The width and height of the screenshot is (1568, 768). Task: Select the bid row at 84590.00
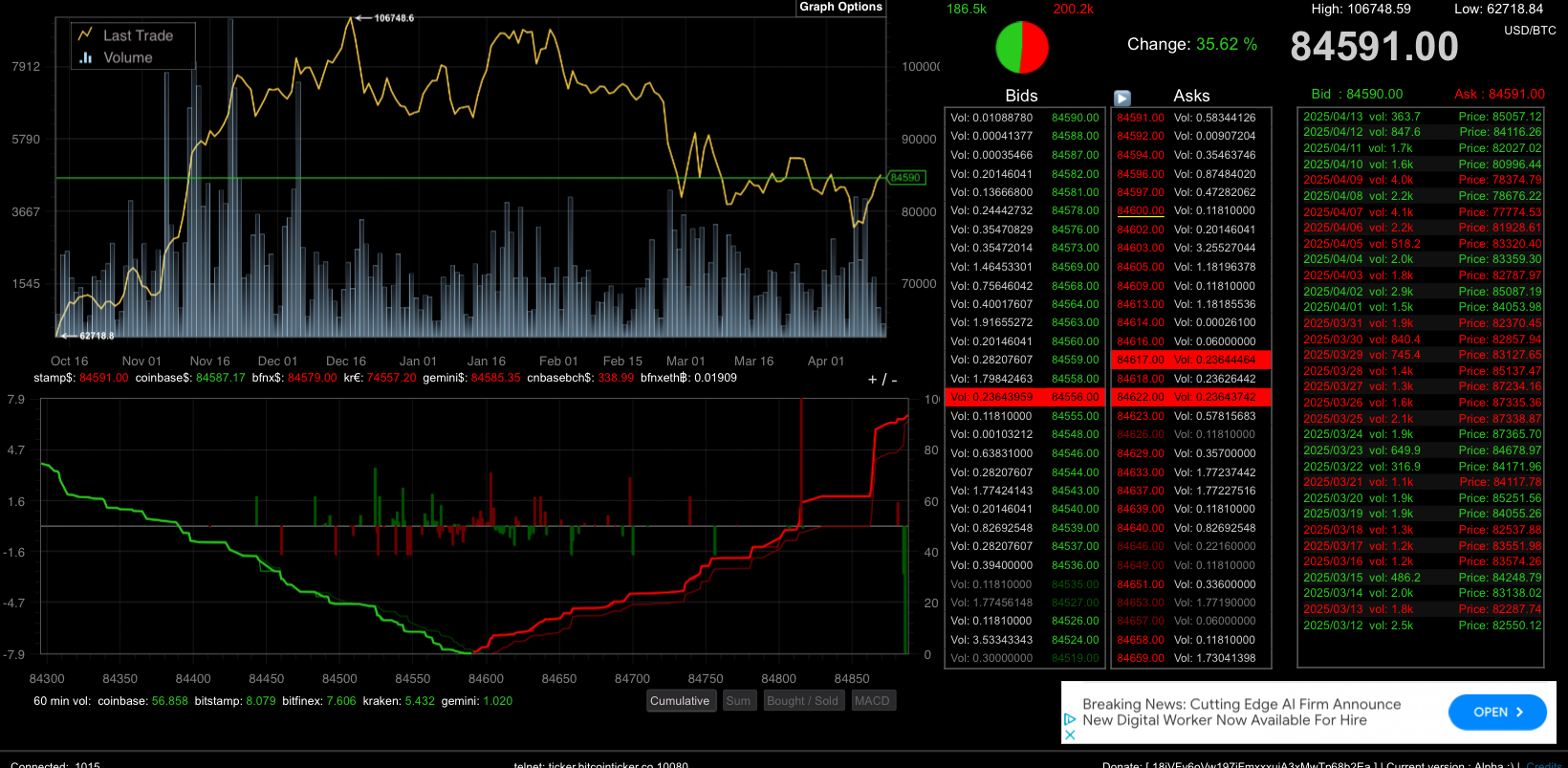(1024, 118)
